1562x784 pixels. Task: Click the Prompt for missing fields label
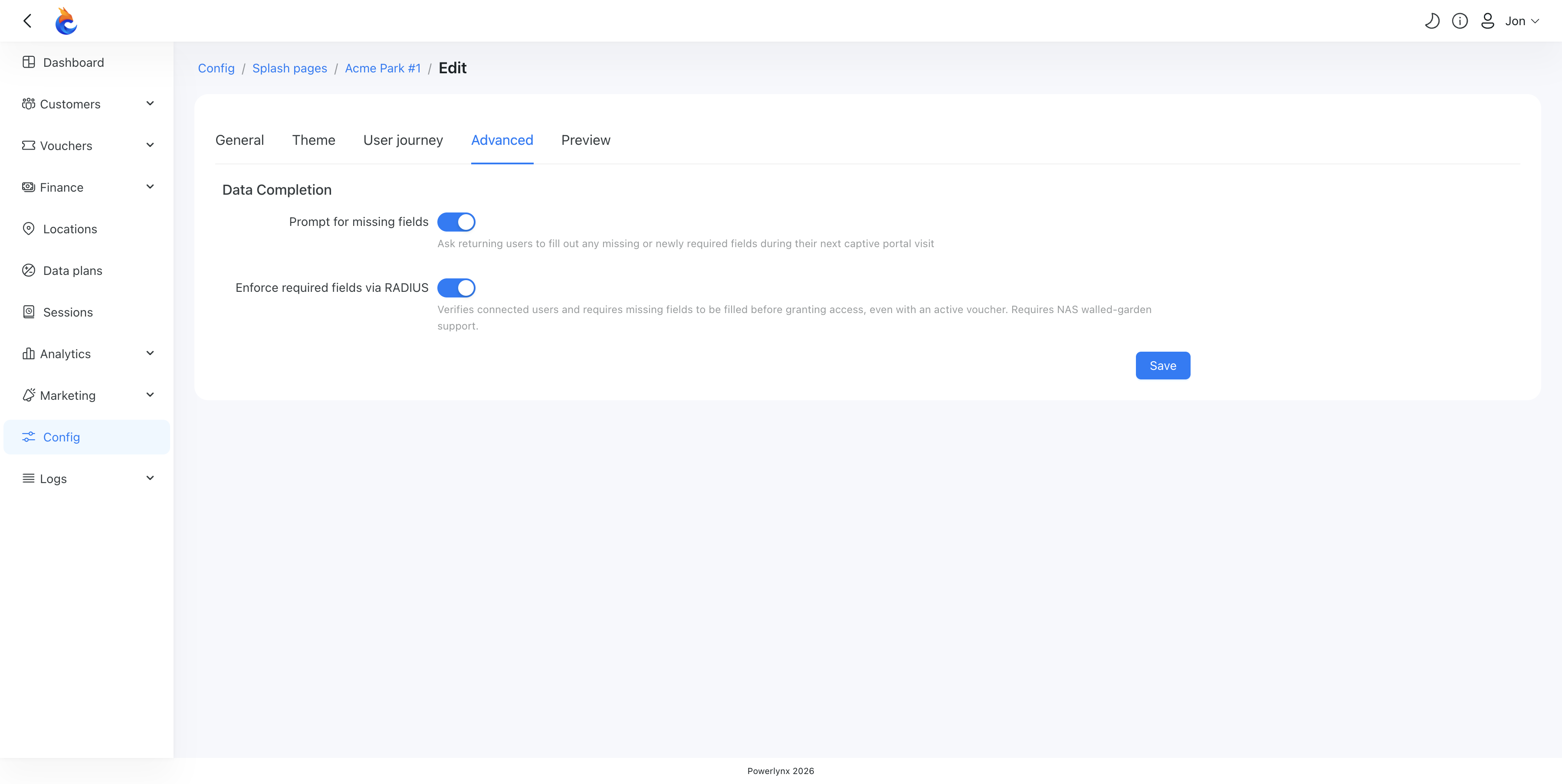pos(359,222)
